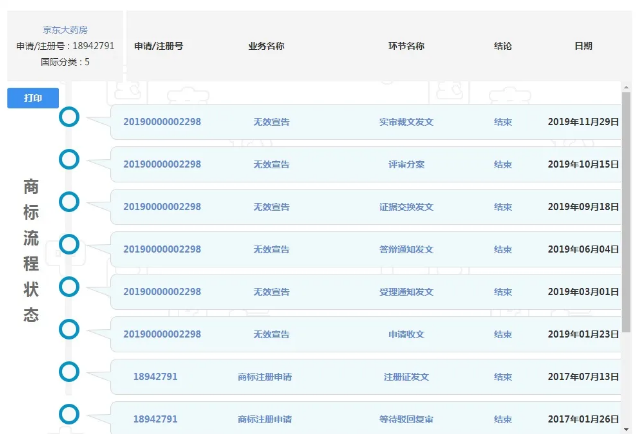Click 结束 conclusion in the 答辩通知发文 row

(503, 249)
